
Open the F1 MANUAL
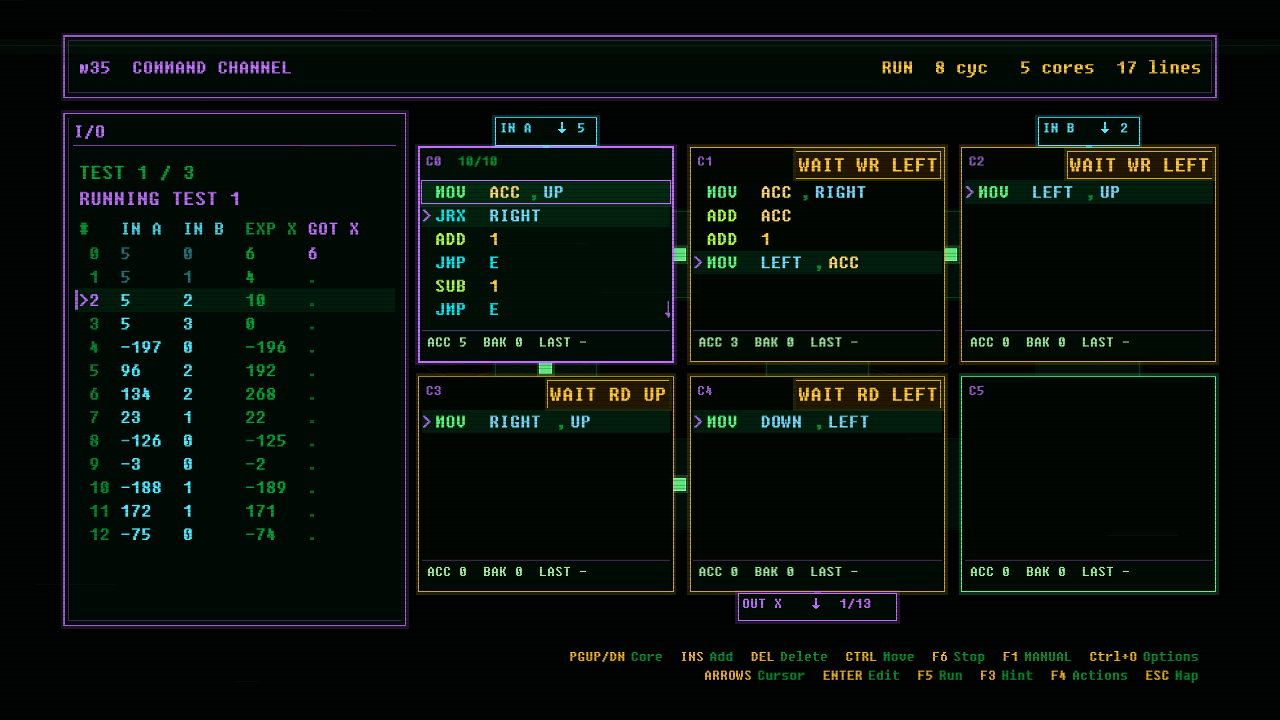tap(1036, 657)
